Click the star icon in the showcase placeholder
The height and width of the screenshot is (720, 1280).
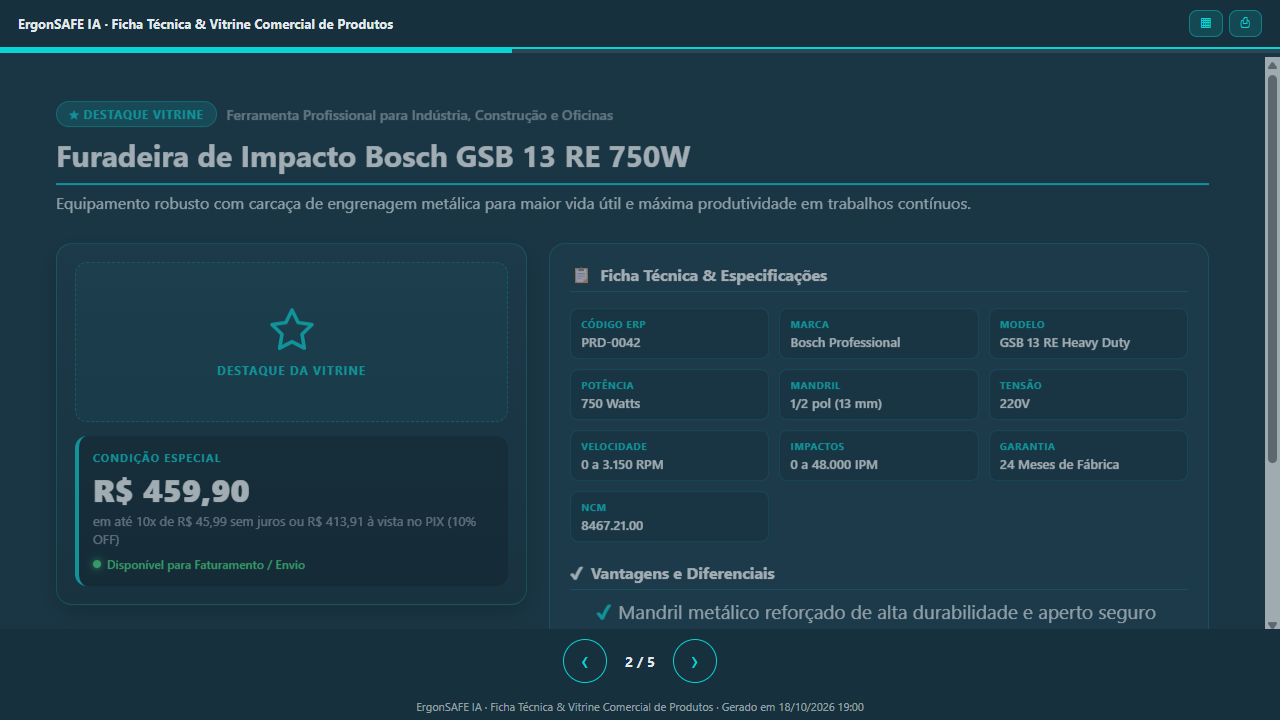[x=291, y=330]
